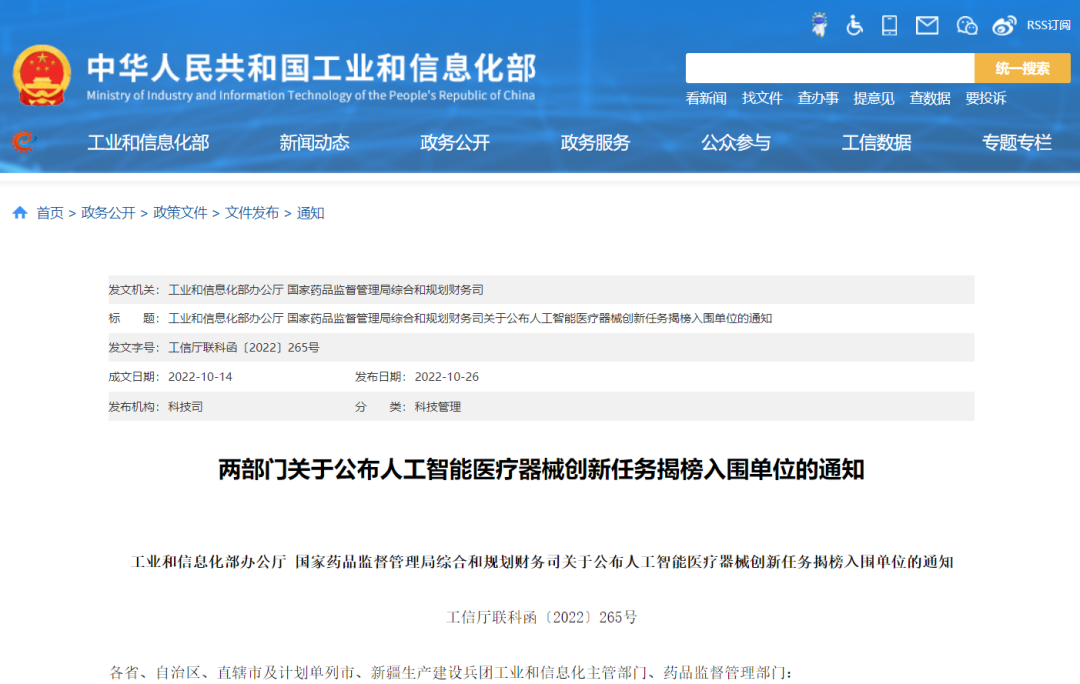
Task: Open the 提意见 quick link
Action: coord(873,99)
